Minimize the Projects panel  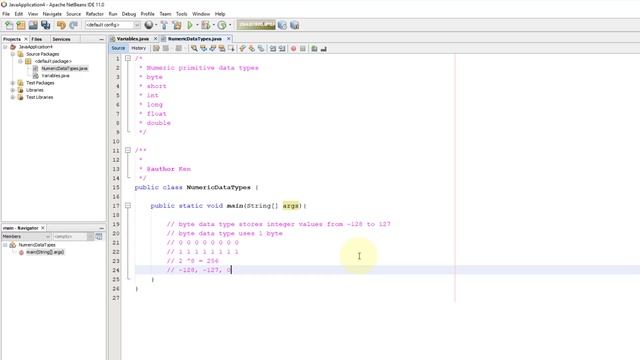tap(102, 39)
